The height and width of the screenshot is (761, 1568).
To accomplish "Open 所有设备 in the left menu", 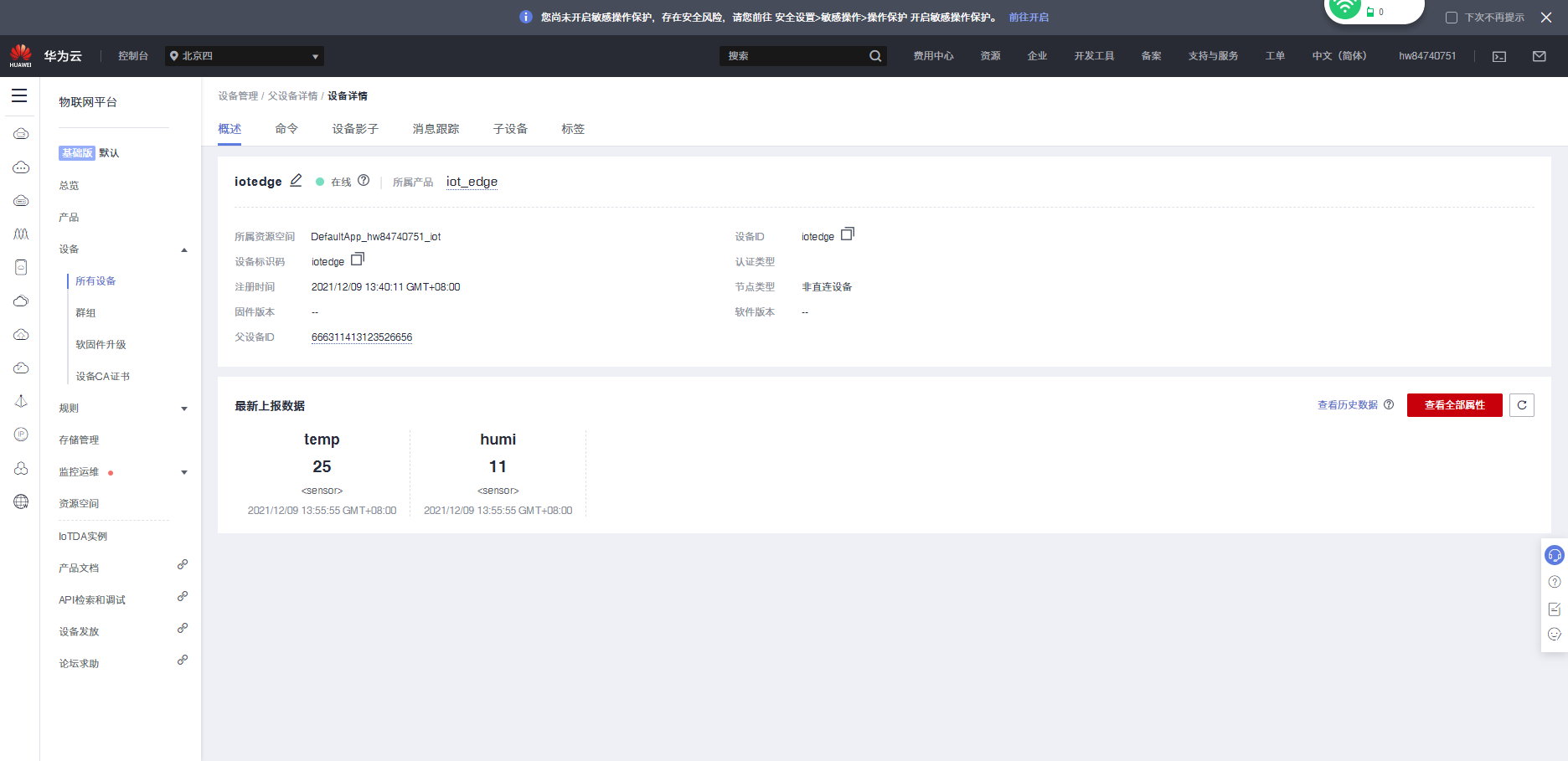I will click(95, 281).
